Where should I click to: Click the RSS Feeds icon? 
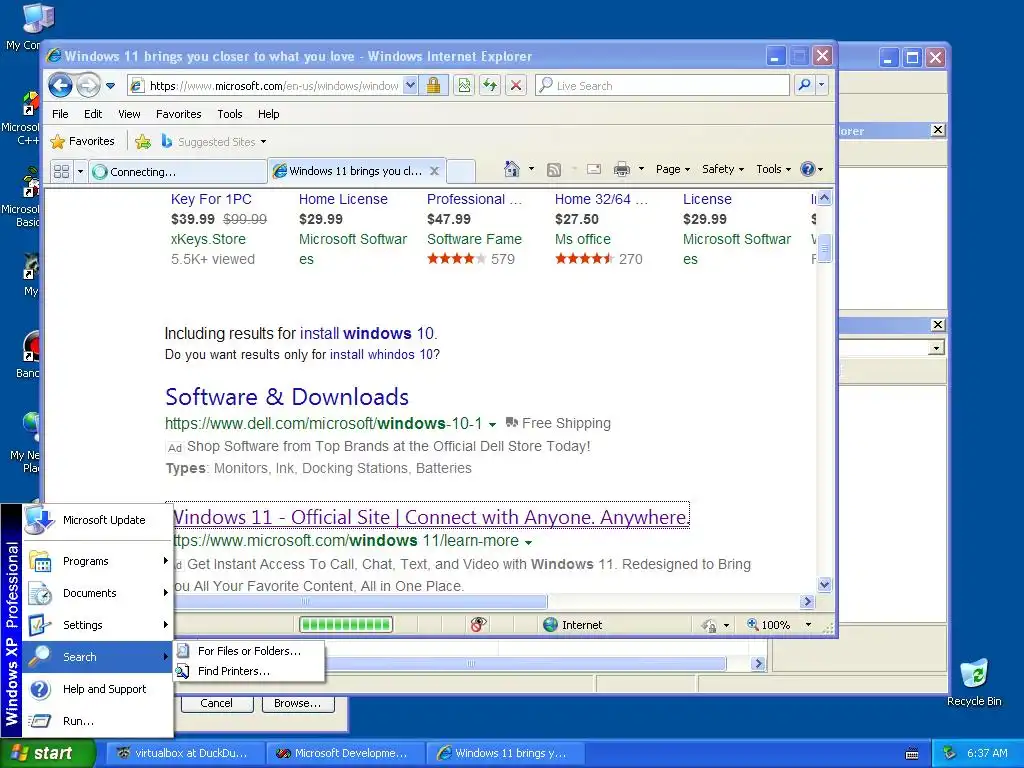pyautogui.click(x=554, y=170)
